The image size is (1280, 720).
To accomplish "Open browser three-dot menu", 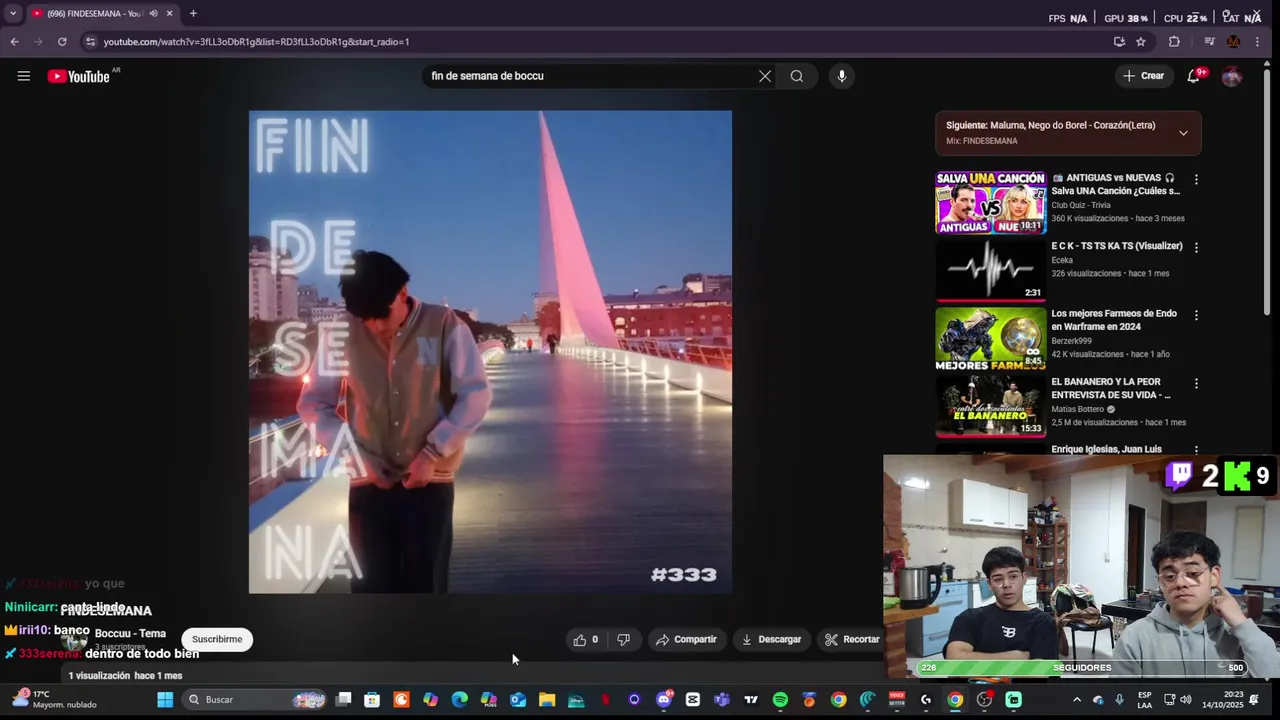I will click(1257, 42).
